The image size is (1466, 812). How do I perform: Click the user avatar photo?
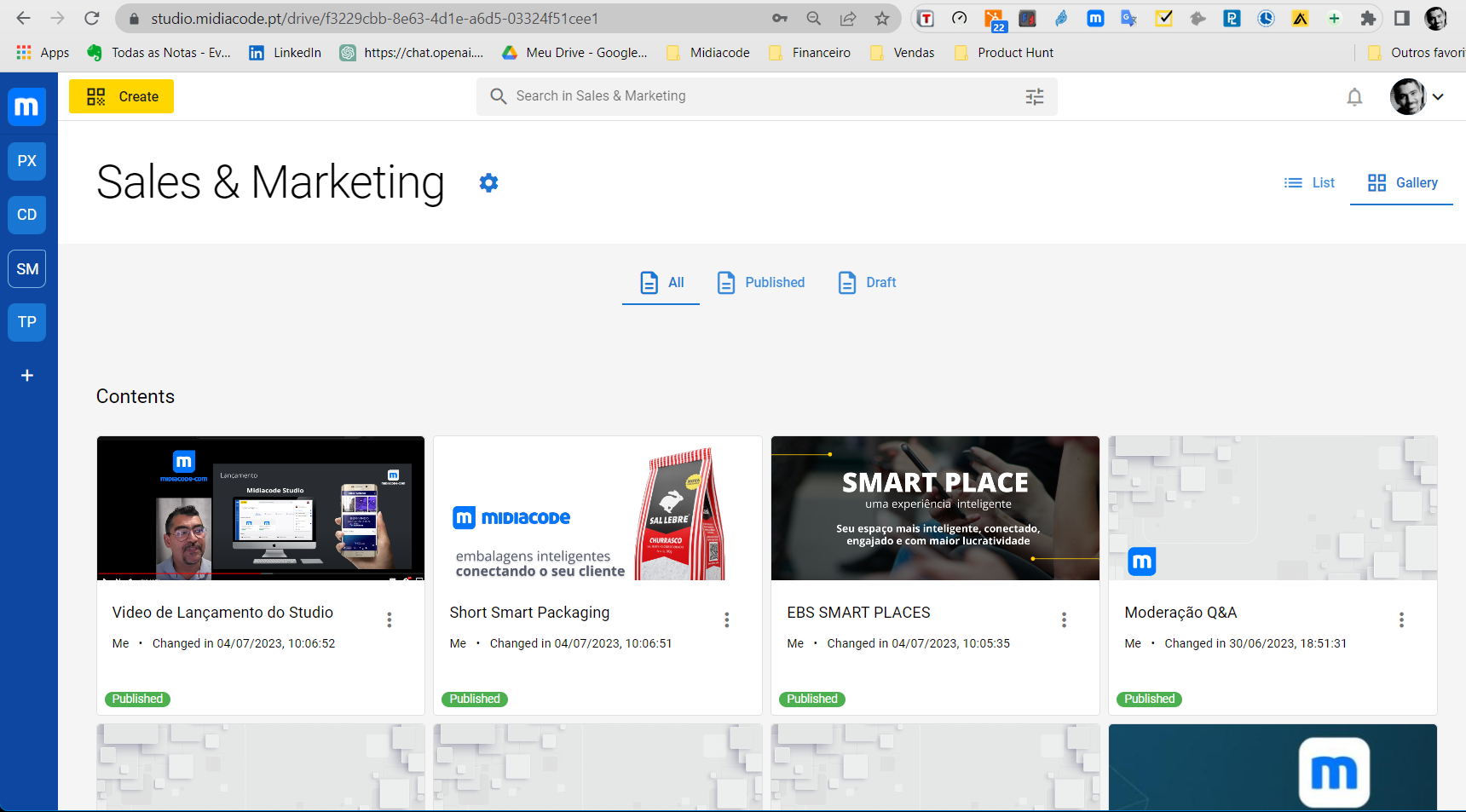[1408, 97]
